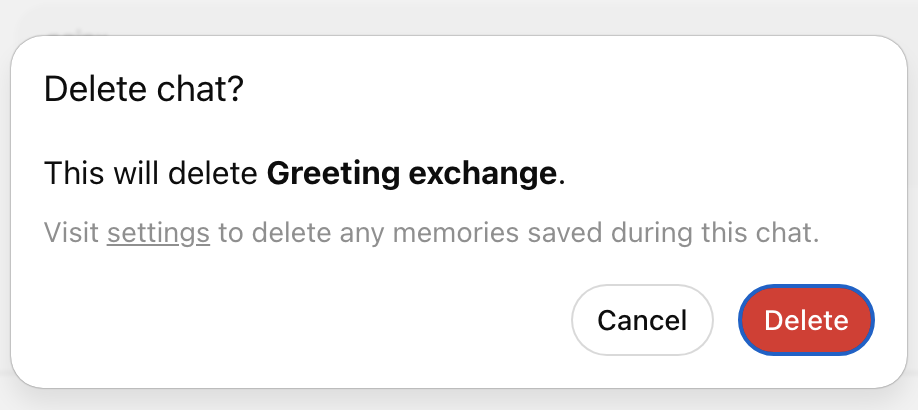Click the red Delete button
The image size is (918, 410).
pos(806,320)
